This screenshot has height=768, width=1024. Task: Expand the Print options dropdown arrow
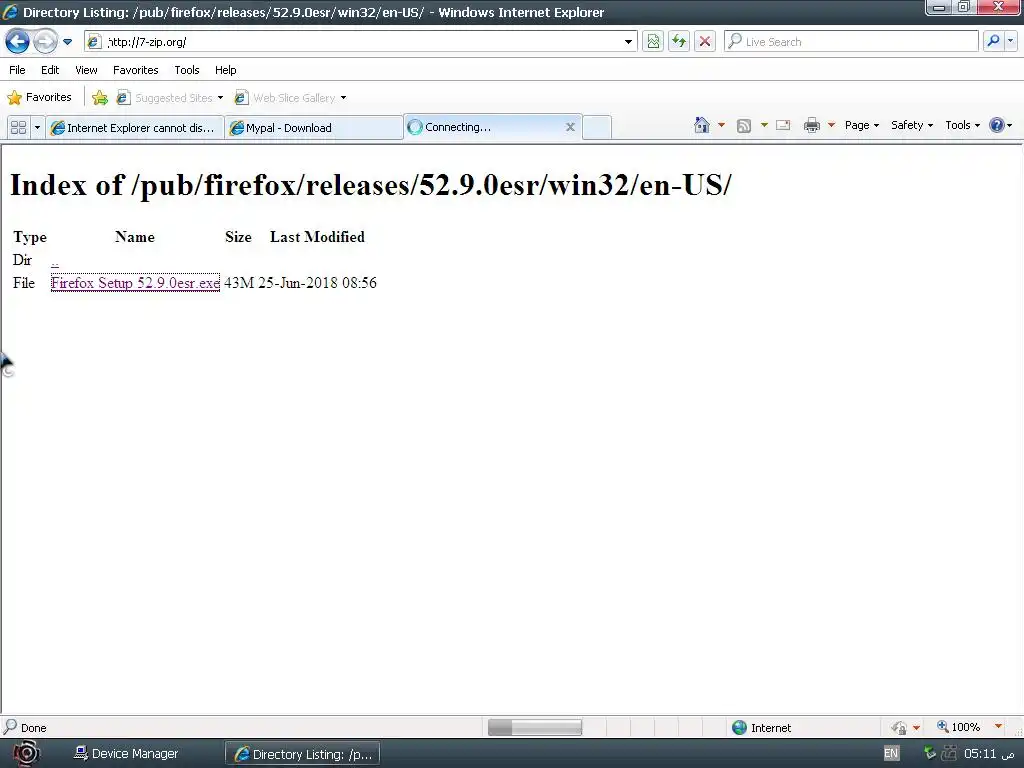pos(831,125)
